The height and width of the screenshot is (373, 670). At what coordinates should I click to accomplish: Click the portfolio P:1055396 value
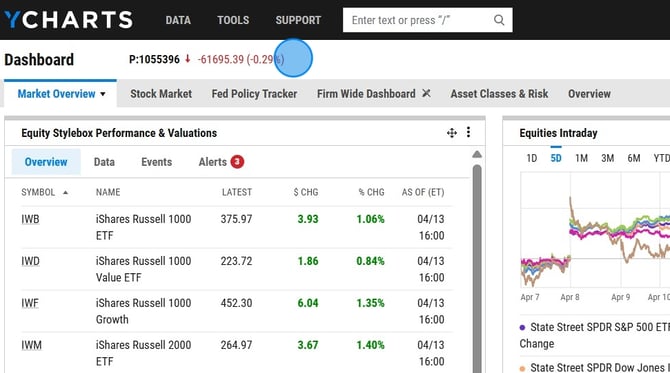tap(154, 59)
